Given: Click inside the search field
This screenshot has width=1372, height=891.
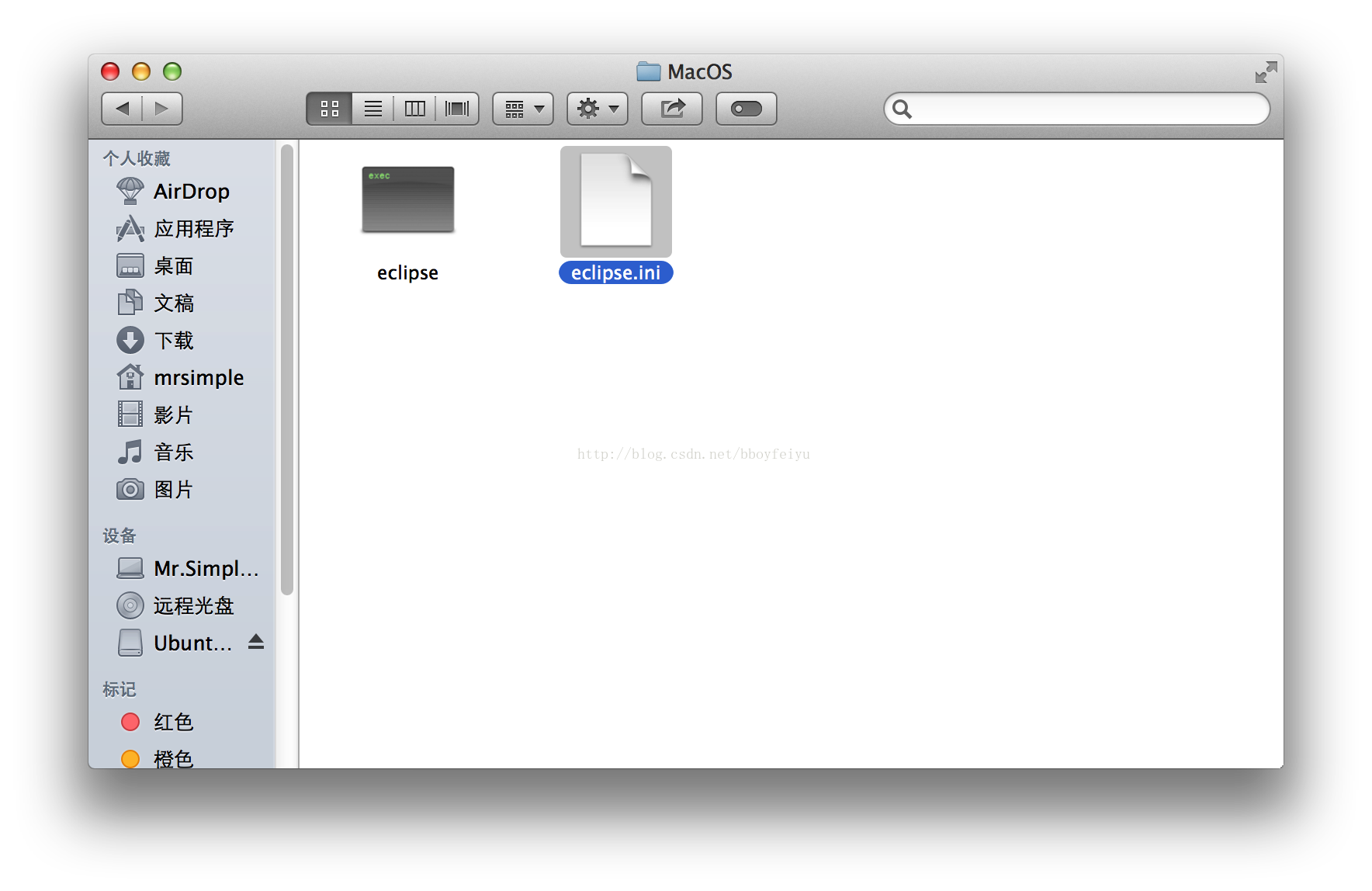Looking at the screenshot, I should pos(1077,109).
